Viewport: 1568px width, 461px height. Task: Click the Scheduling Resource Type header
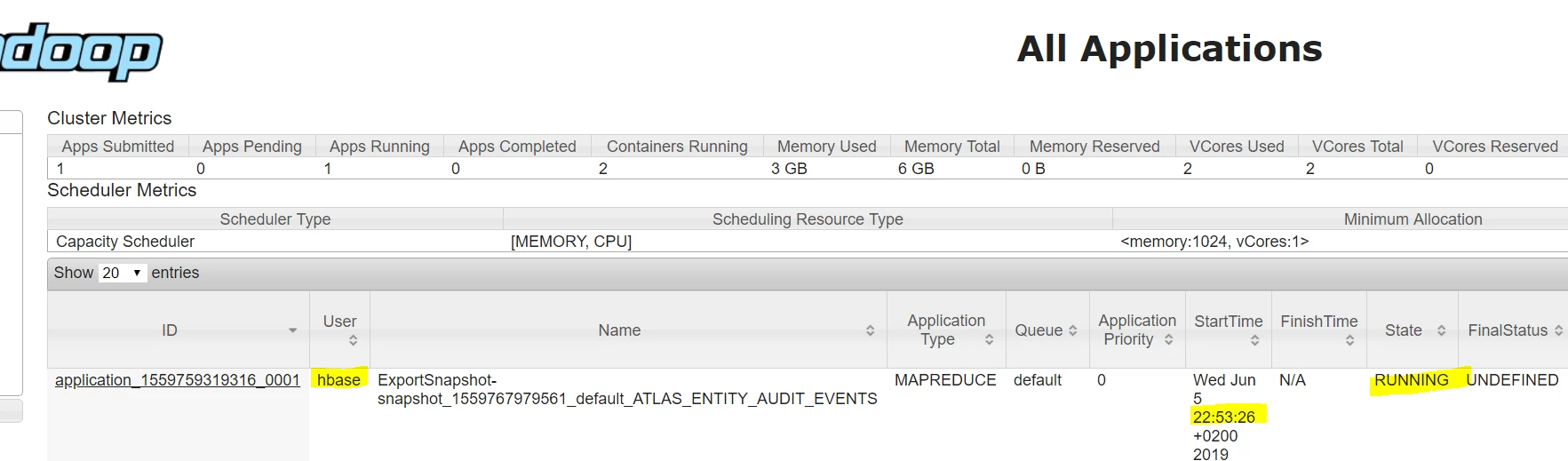point(808,219)
